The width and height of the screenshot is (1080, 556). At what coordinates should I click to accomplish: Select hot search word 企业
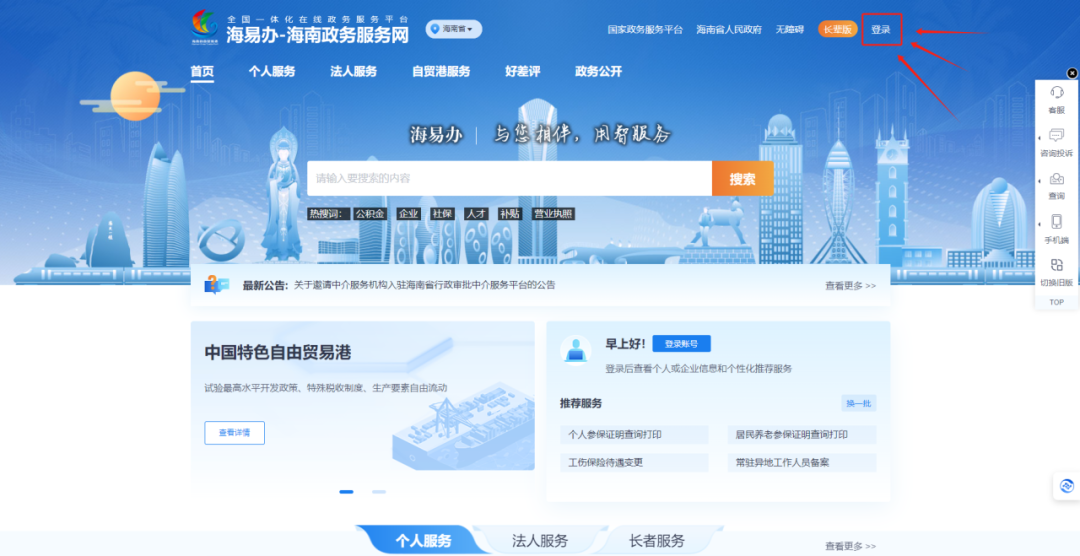[408, 214]
